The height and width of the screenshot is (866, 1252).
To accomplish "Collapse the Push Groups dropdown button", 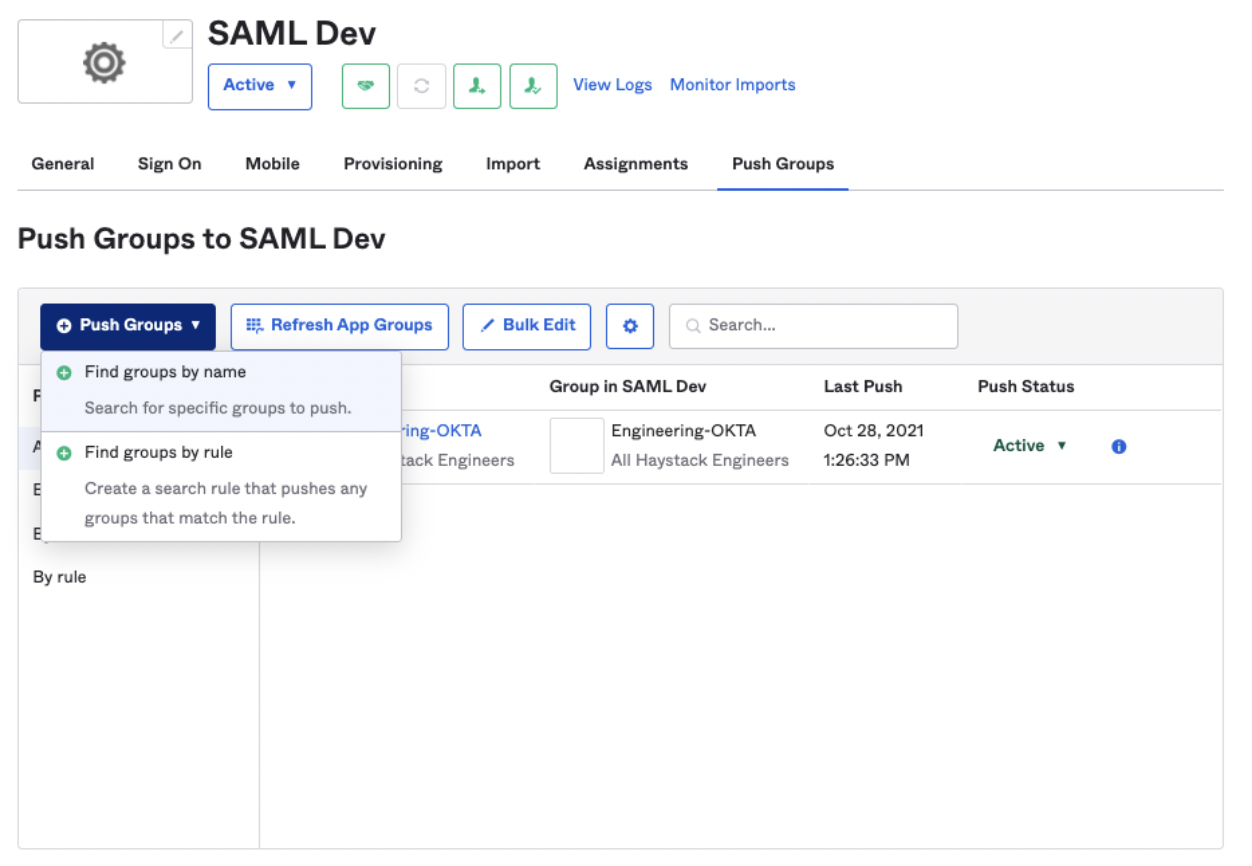I will coord(128,326).
